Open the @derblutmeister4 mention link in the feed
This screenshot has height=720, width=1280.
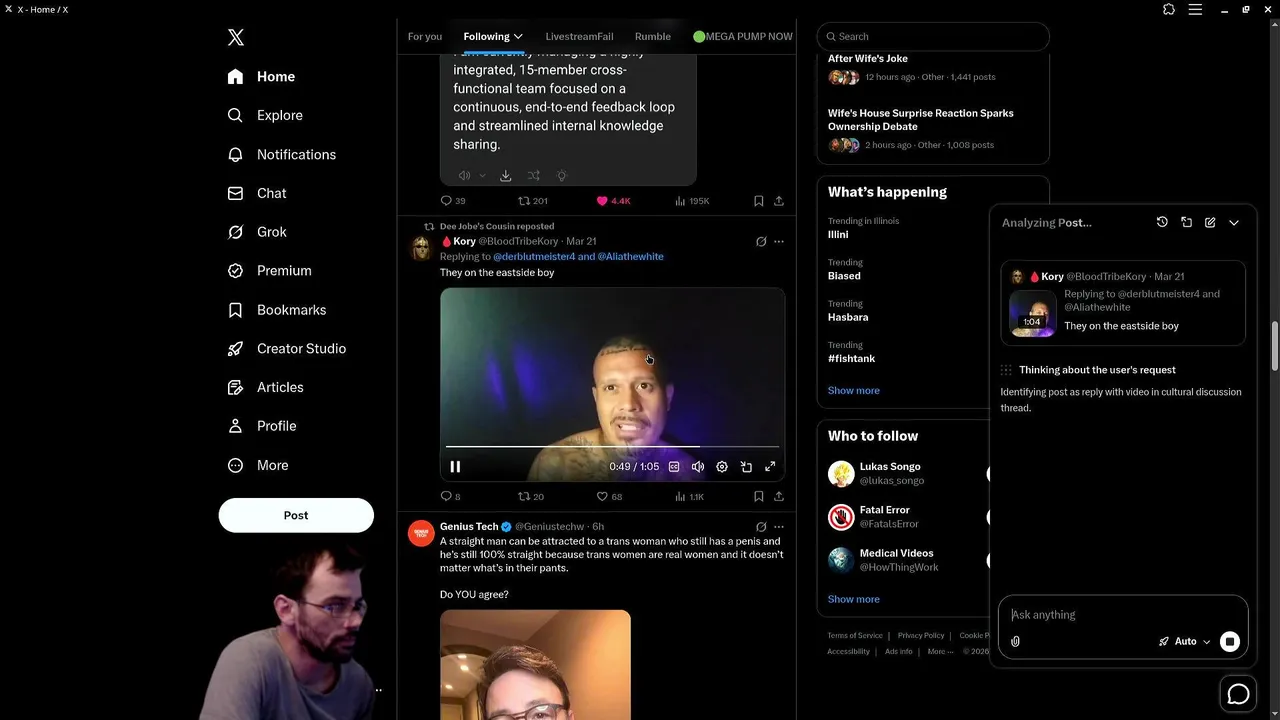(534, 256)
